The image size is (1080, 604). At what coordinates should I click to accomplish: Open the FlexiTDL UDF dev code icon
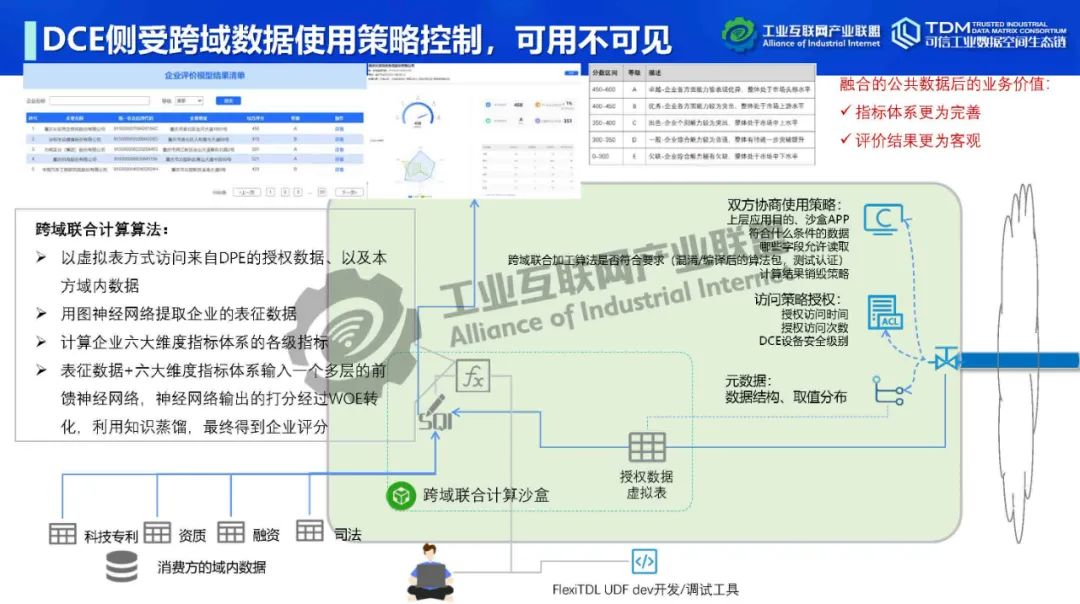(x=644, y=561)
